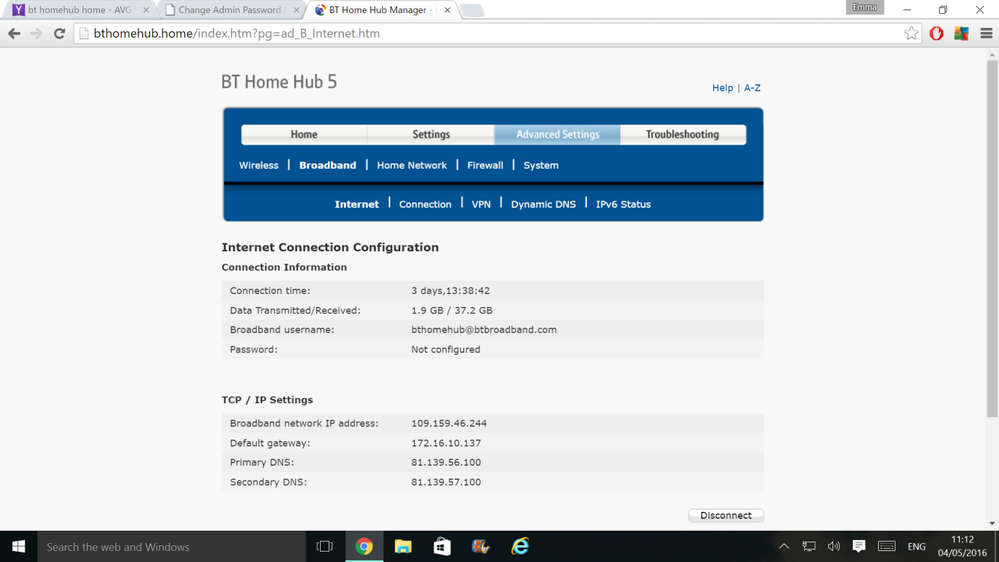The height and width of the screenshot is (562, 999).
Task: Open the Settings tab of the Hub
Action: 431,134
